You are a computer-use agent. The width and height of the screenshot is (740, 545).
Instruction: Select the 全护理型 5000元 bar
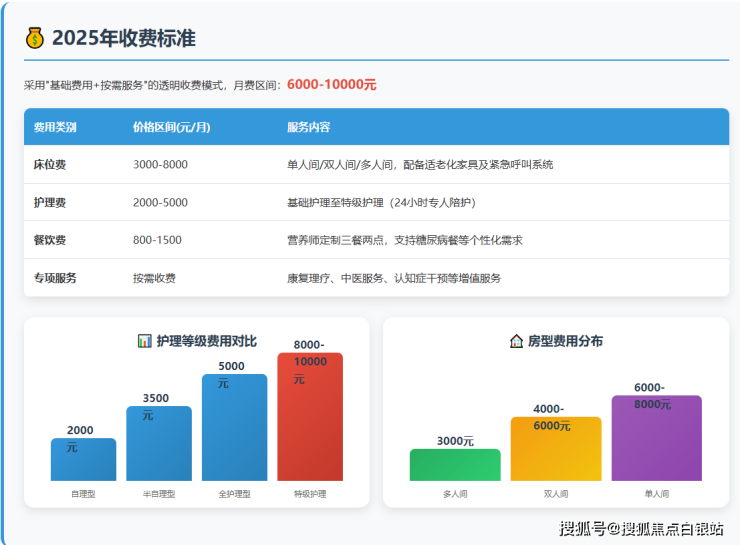[x=234, y=428]
